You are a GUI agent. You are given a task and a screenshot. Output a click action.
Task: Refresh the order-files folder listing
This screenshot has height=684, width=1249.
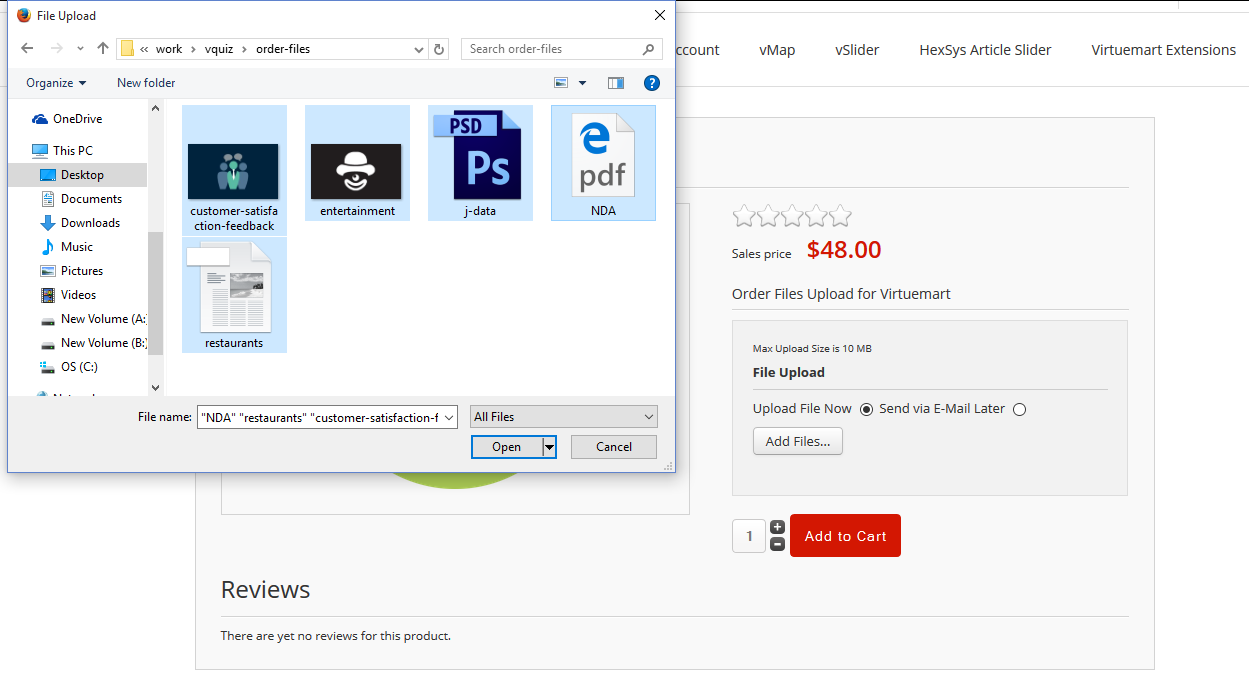439,49
